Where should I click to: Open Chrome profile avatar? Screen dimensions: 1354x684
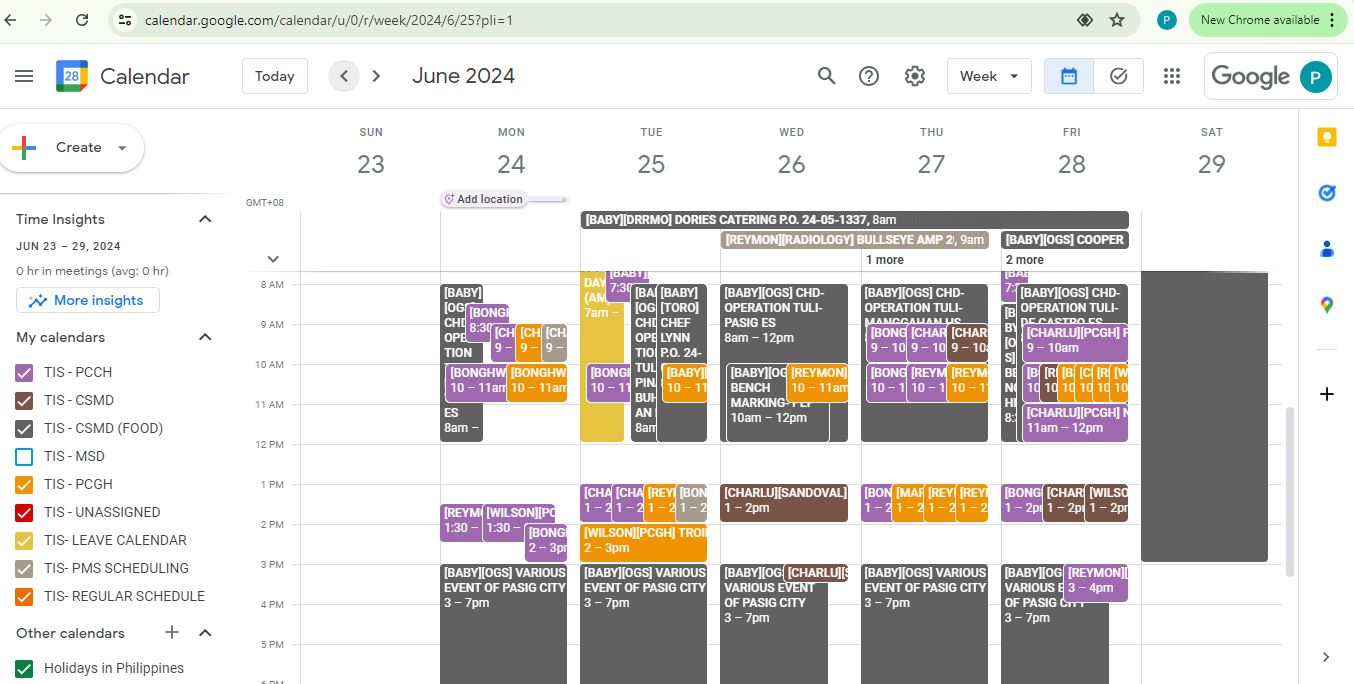coord(1166,20)
